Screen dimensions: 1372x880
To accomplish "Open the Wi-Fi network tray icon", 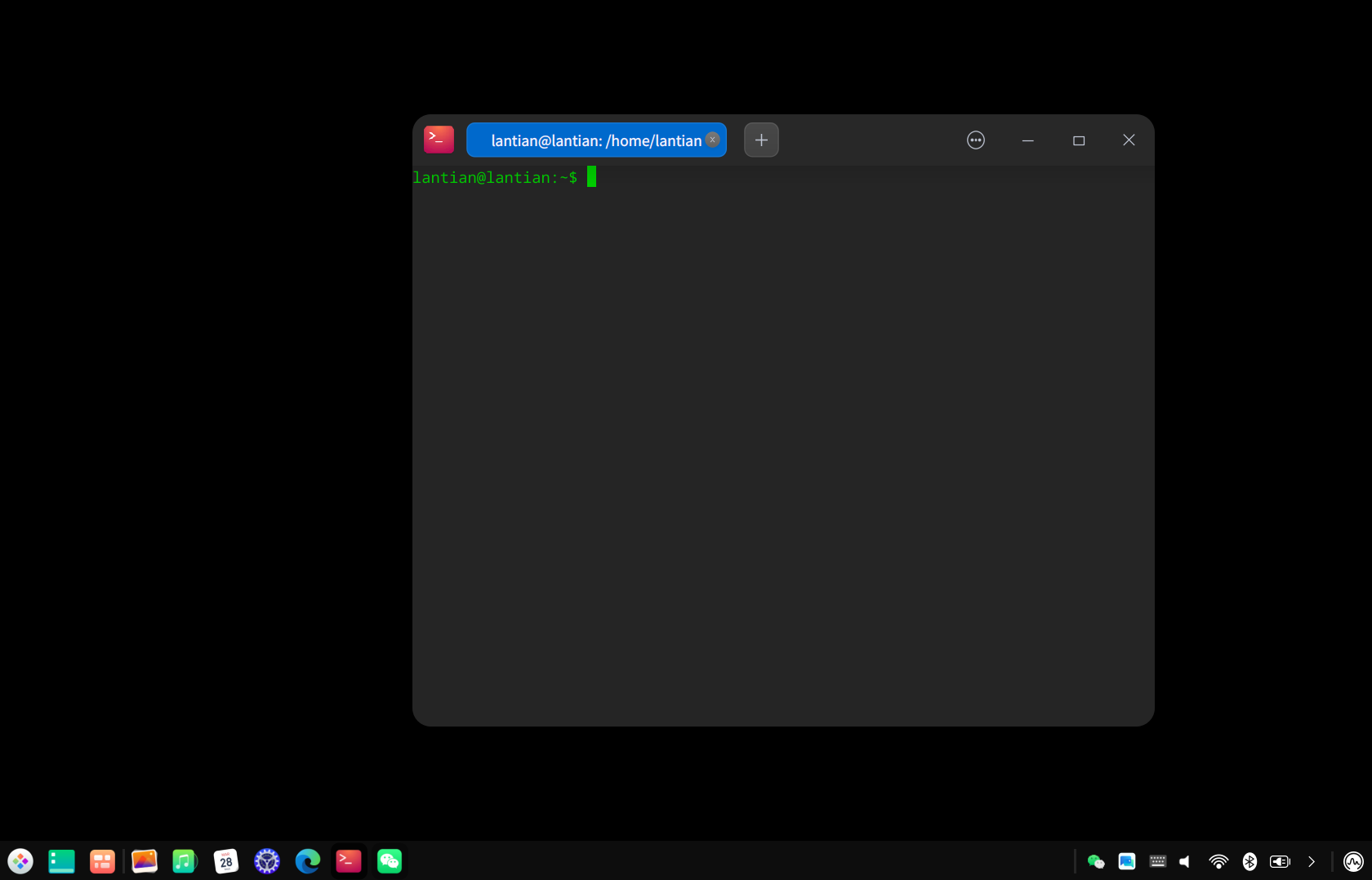I will pyautogui.click(x=1218, y=861).
